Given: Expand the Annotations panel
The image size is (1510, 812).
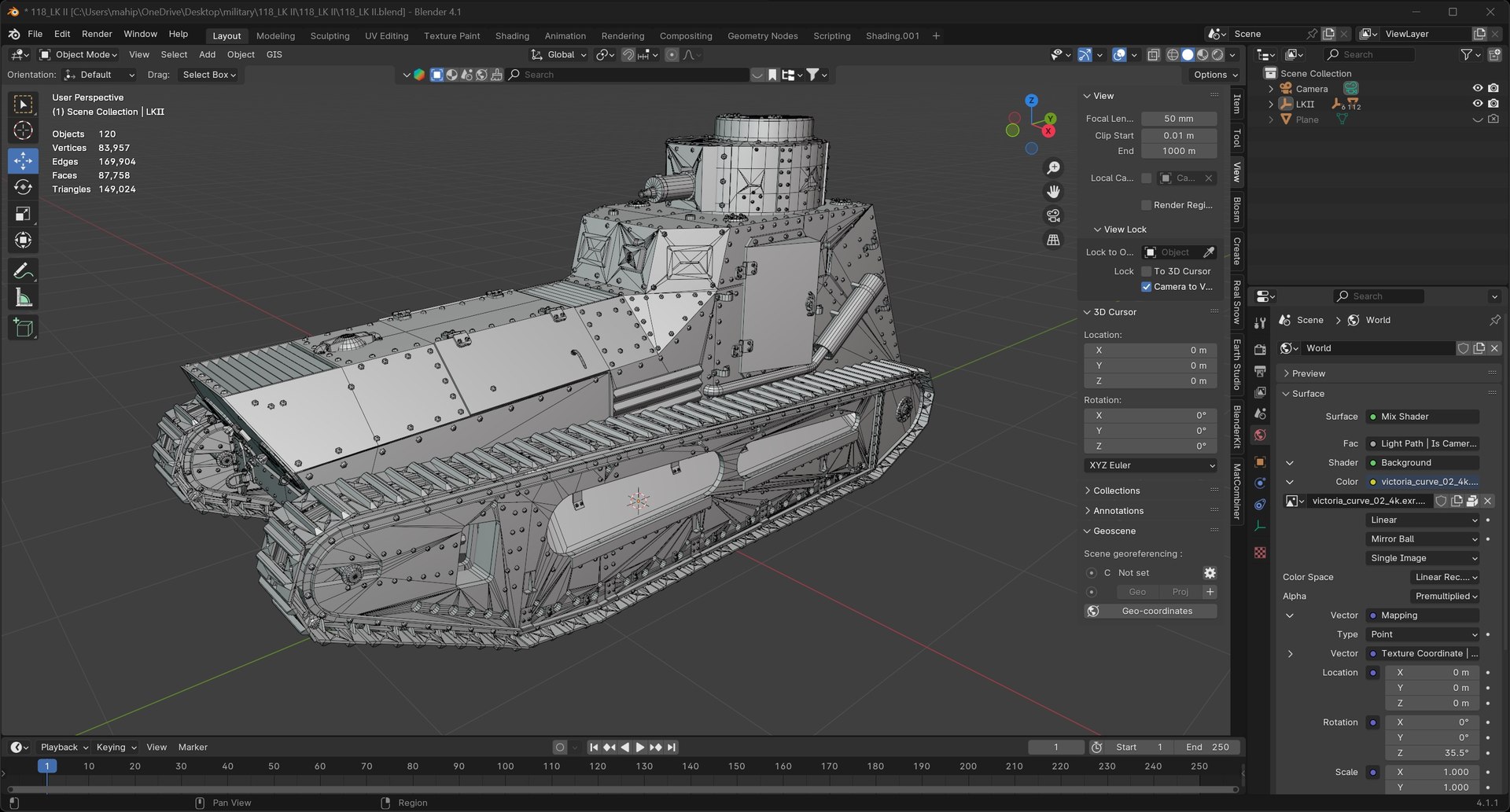Looking at the screenshot, I should (1118, 511).
